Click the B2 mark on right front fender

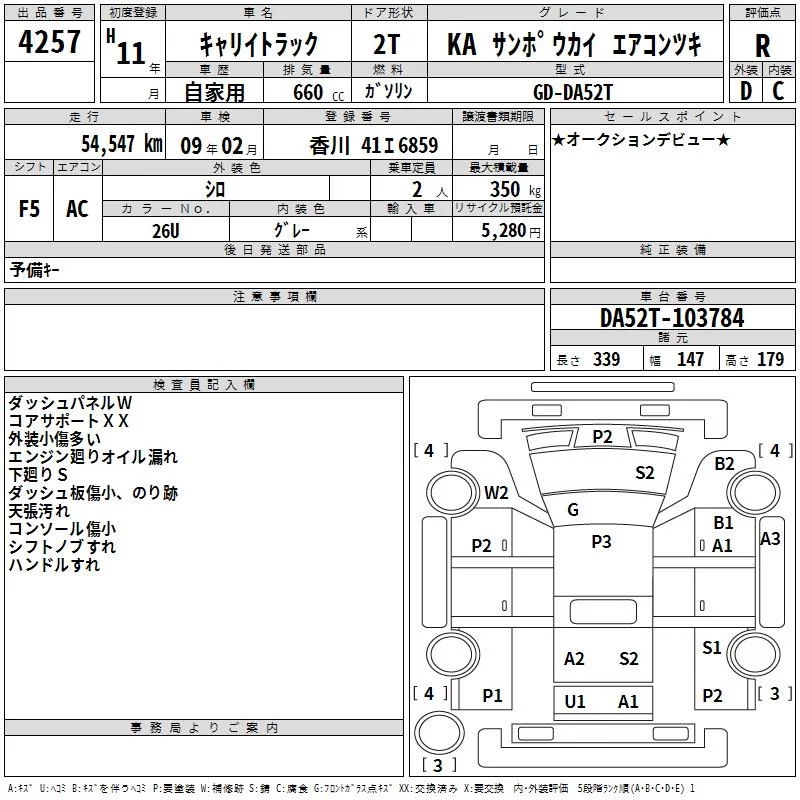coord(724,464)
